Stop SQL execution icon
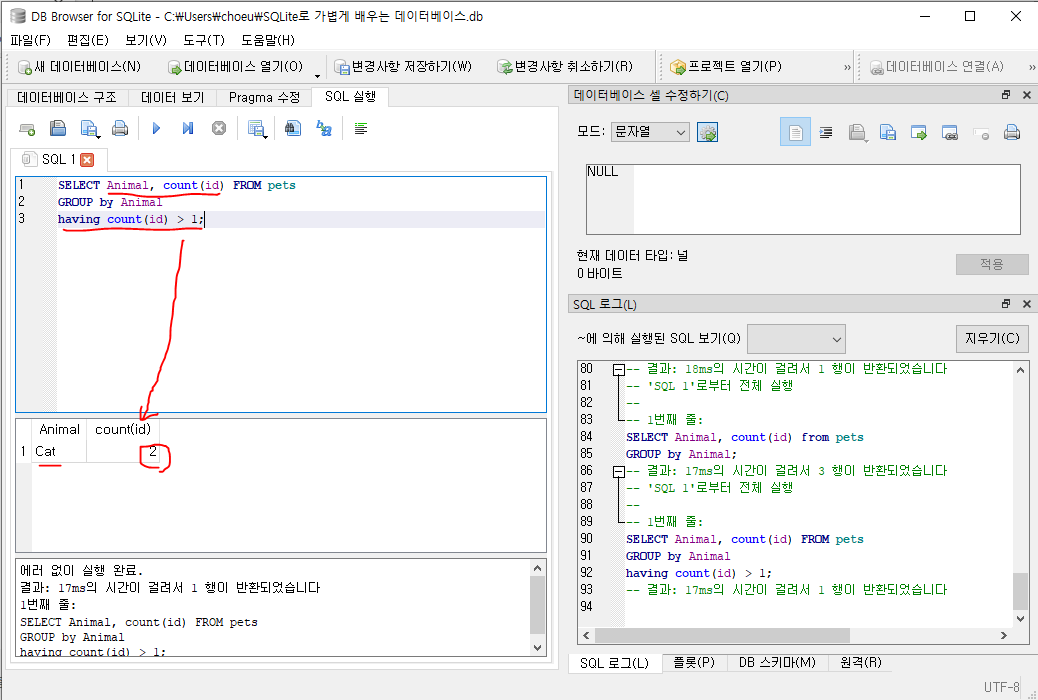The image size is (1038, 700). [x=219, y=128]
